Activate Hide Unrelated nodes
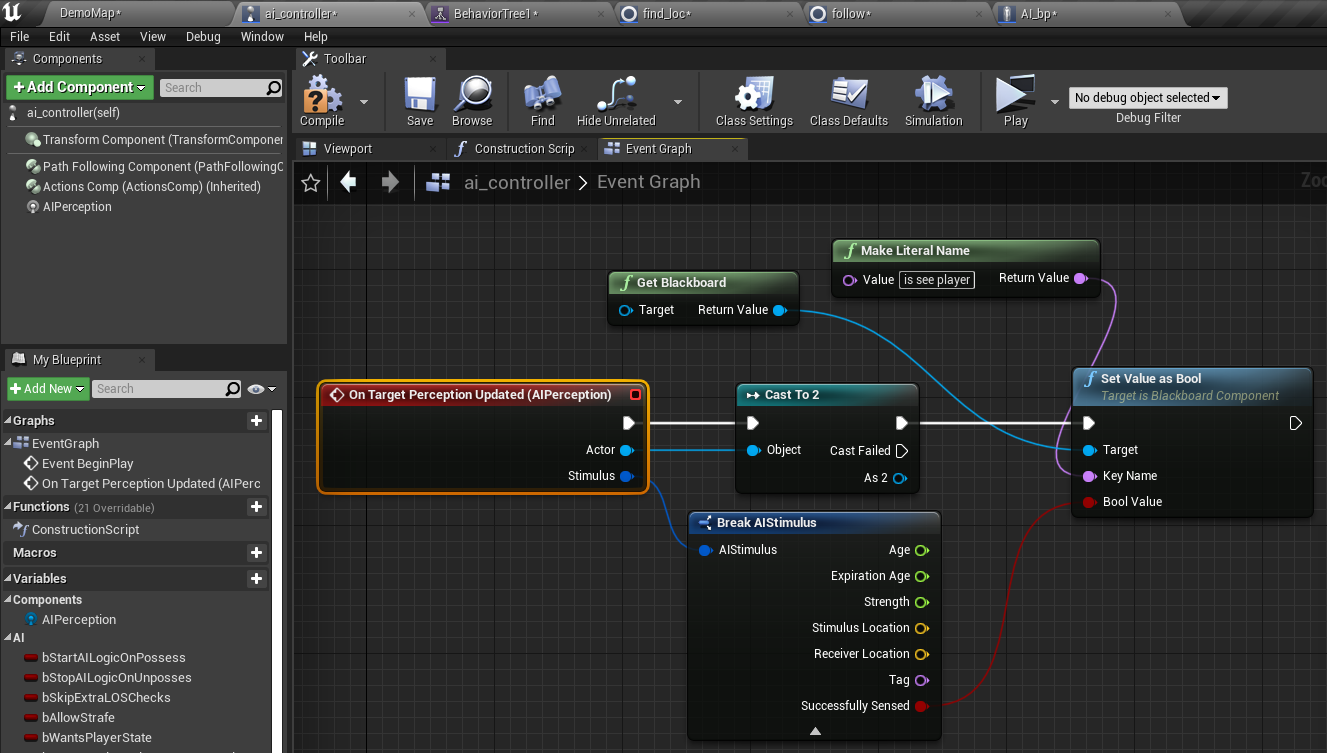 click(614, 100)
